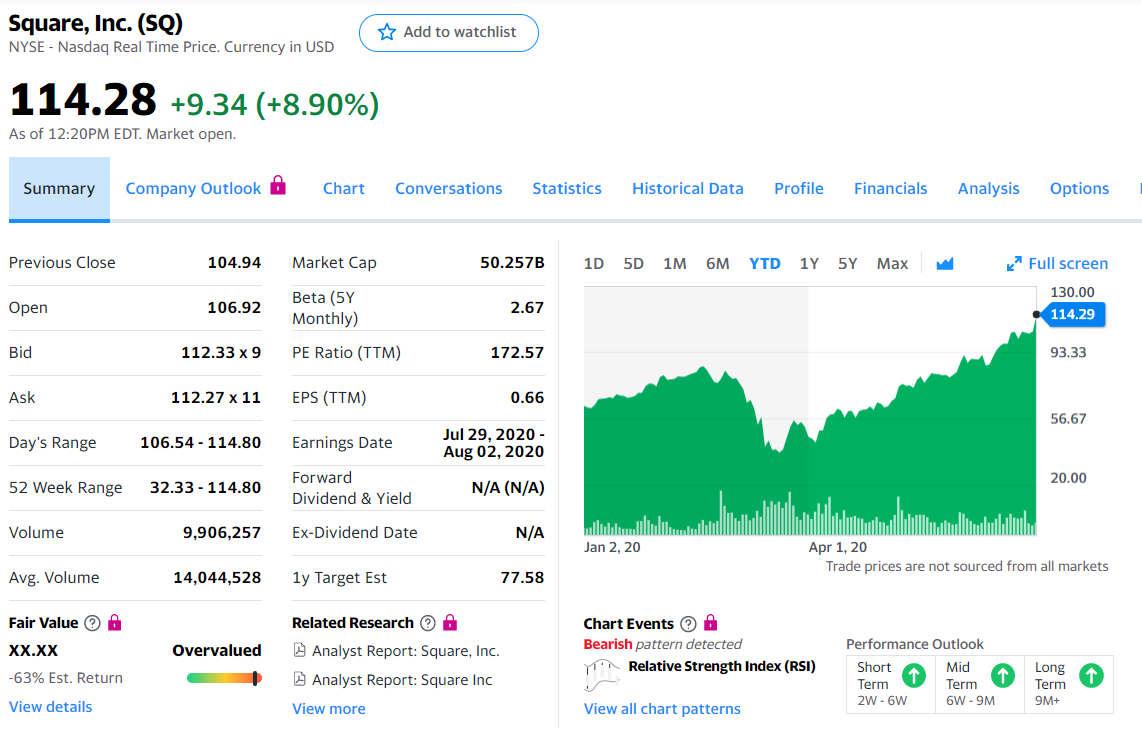
Task: Click the Short Term green up arrow
Action: pyautogui.click(x=913, y=676)
